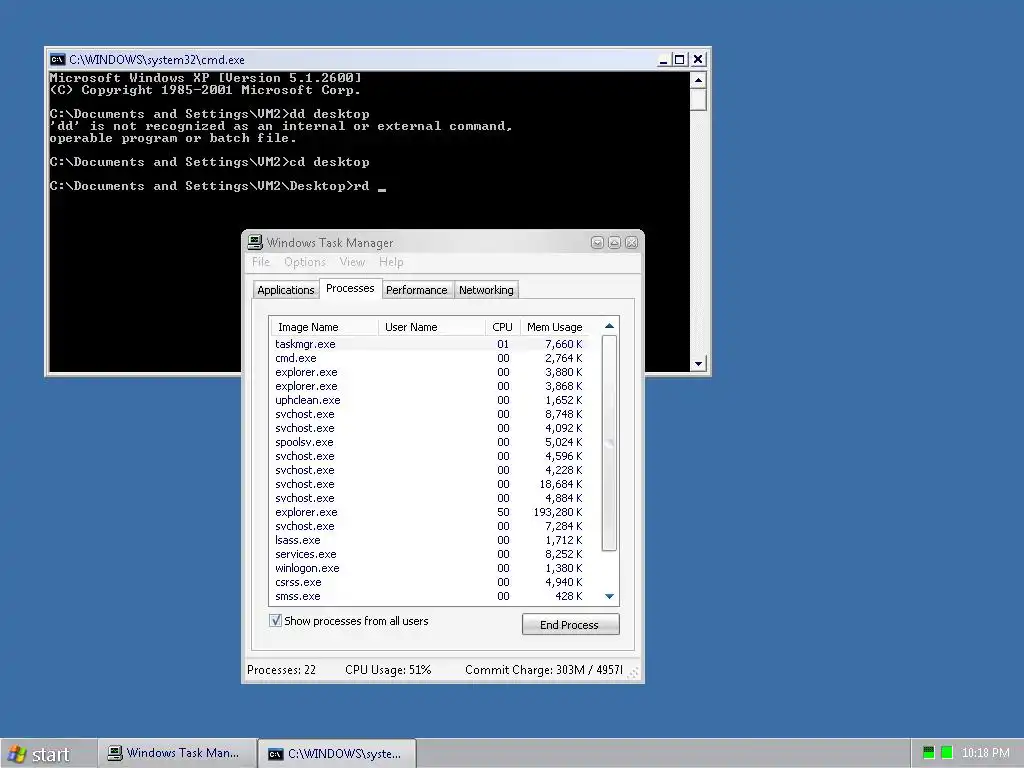This screenshot has height=768, width=1024.
Task: Select the spoolsv.exe process
Action: (429, 442)
